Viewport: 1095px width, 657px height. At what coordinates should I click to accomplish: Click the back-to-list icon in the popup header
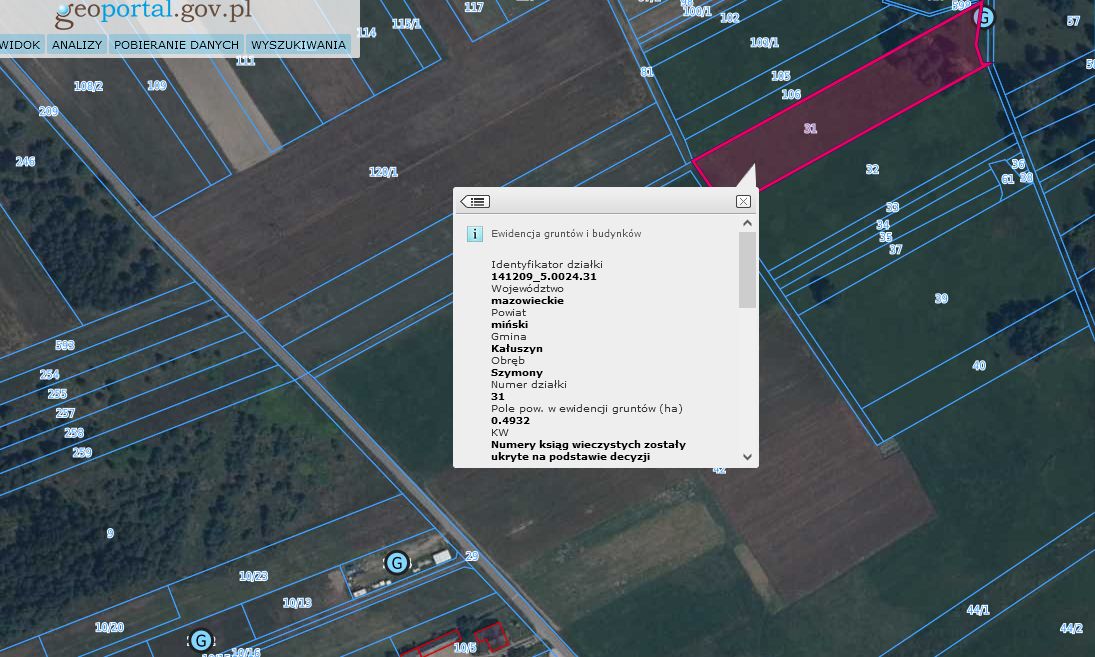(x=475, y=201)
